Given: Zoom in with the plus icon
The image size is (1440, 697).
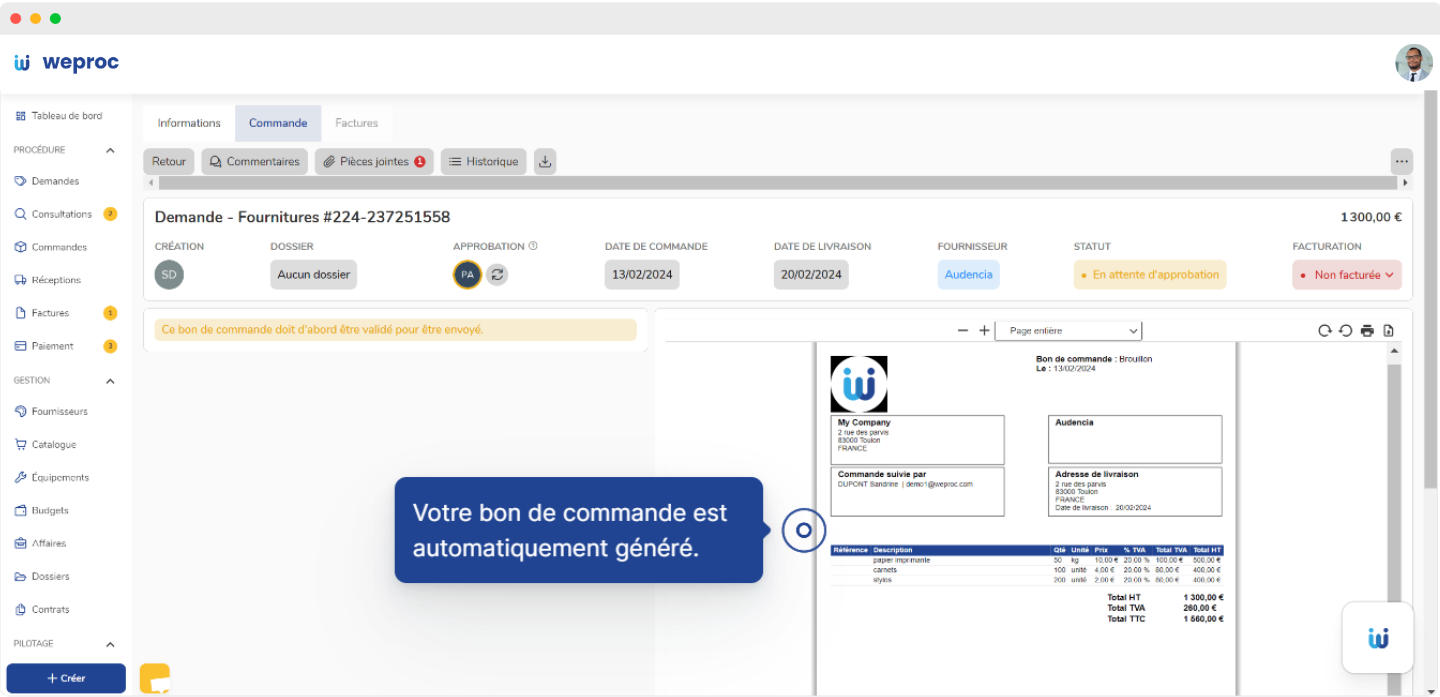Looking at the screenshot, I should (984, 331).
